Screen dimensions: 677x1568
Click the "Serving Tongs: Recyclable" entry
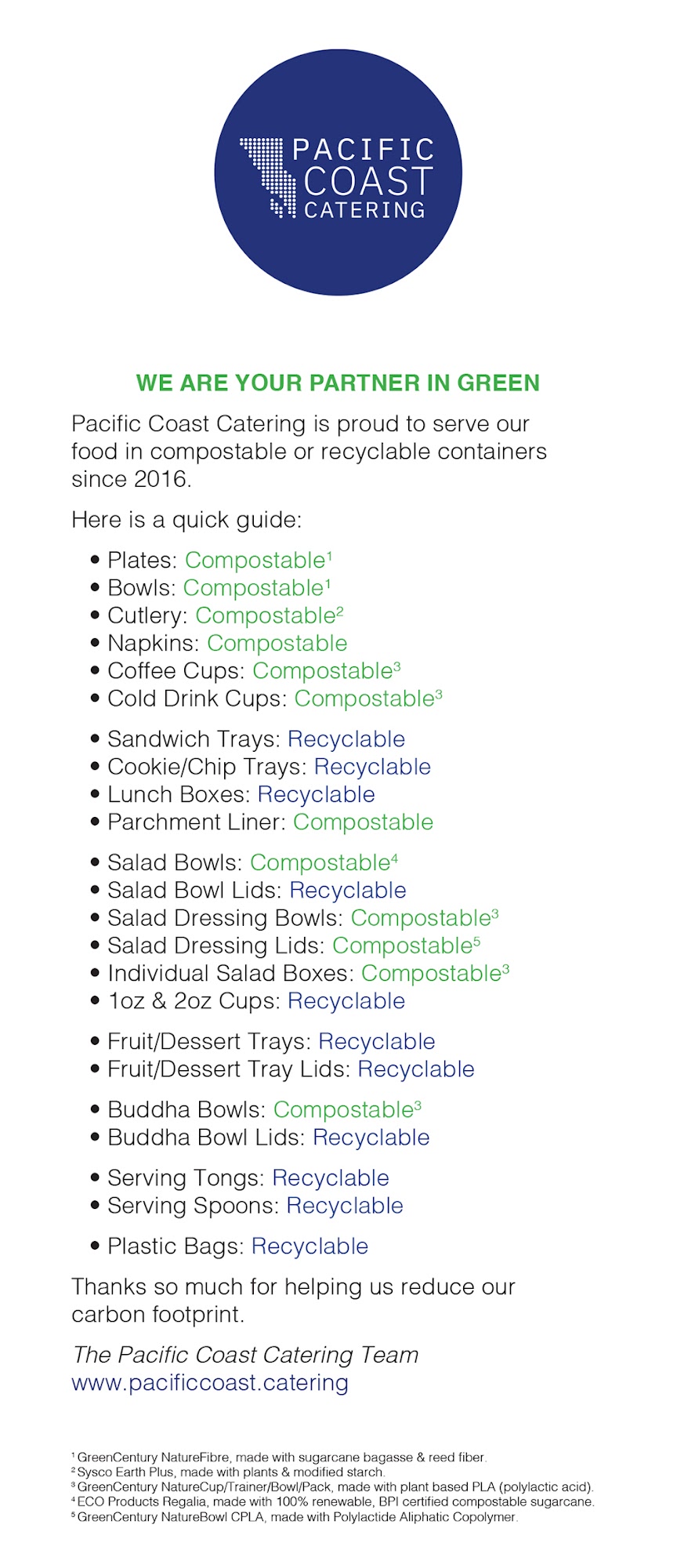click(x=248, y=1178)
